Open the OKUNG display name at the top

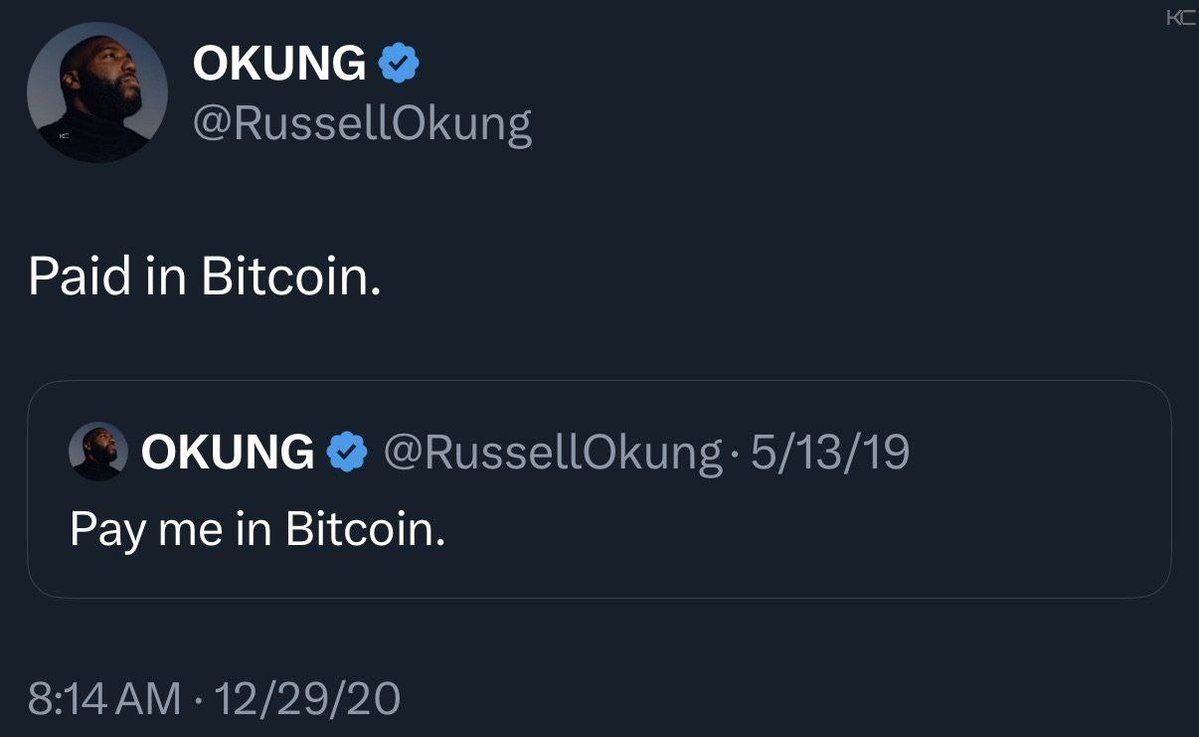click(x=279, y=66)
